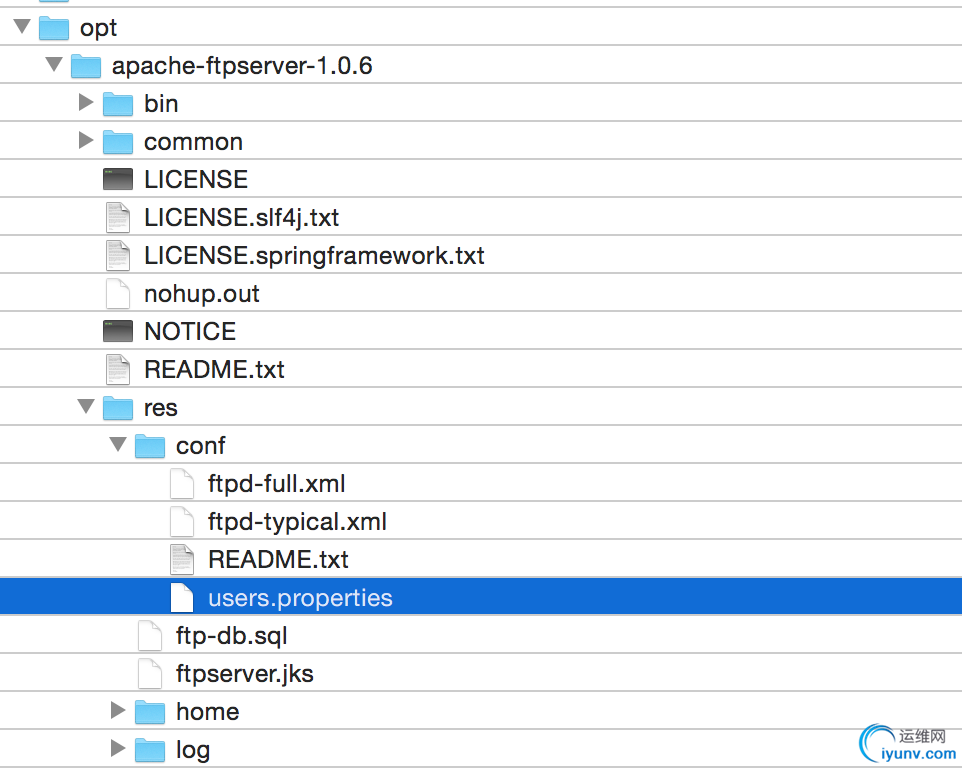Image resolution: width=962 pixels, height=770 pixels.
Task: Select the 'LICENSE.slf4j.txt' file name
Action: click(242, 218)
